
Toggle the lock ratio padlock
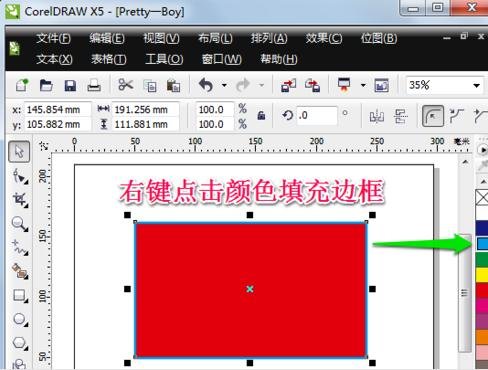(261, 116)
